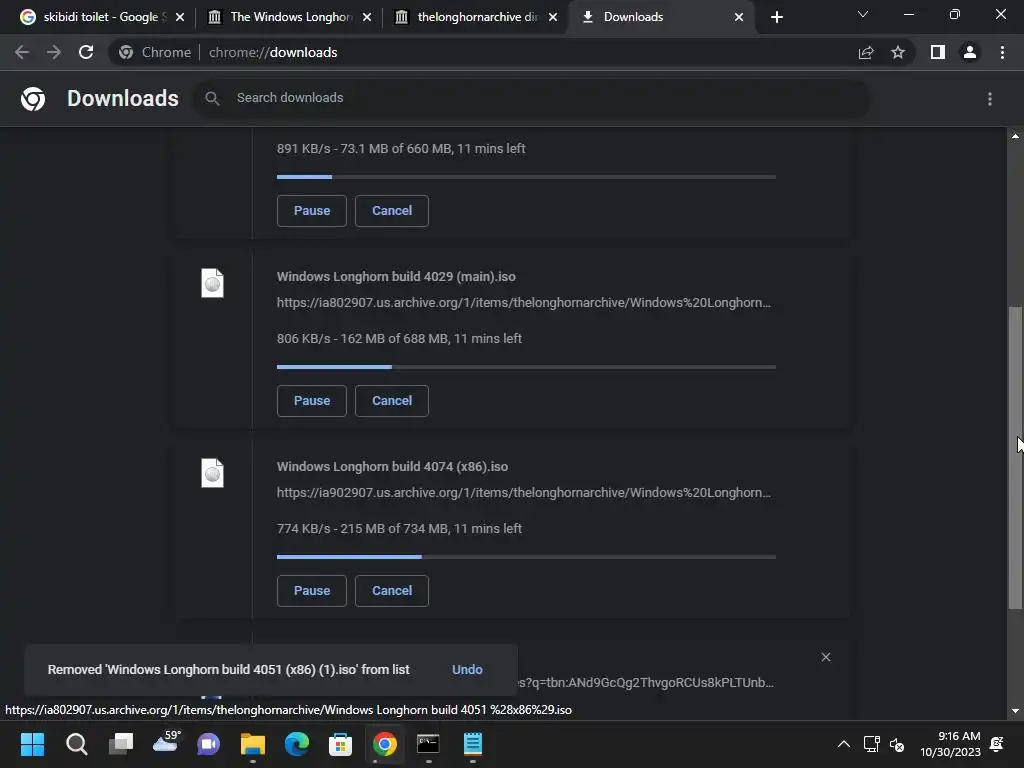
Task: Open the Notepad app on taskbar
Action: pos(473,744)
